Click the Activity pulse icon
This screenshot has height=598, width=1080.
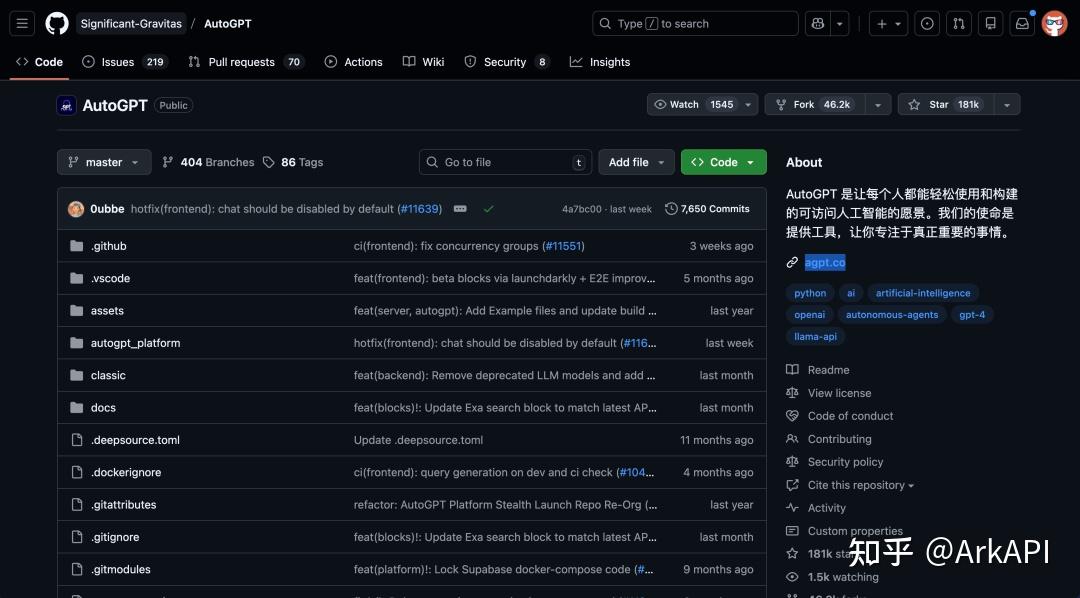coord(792,508)
